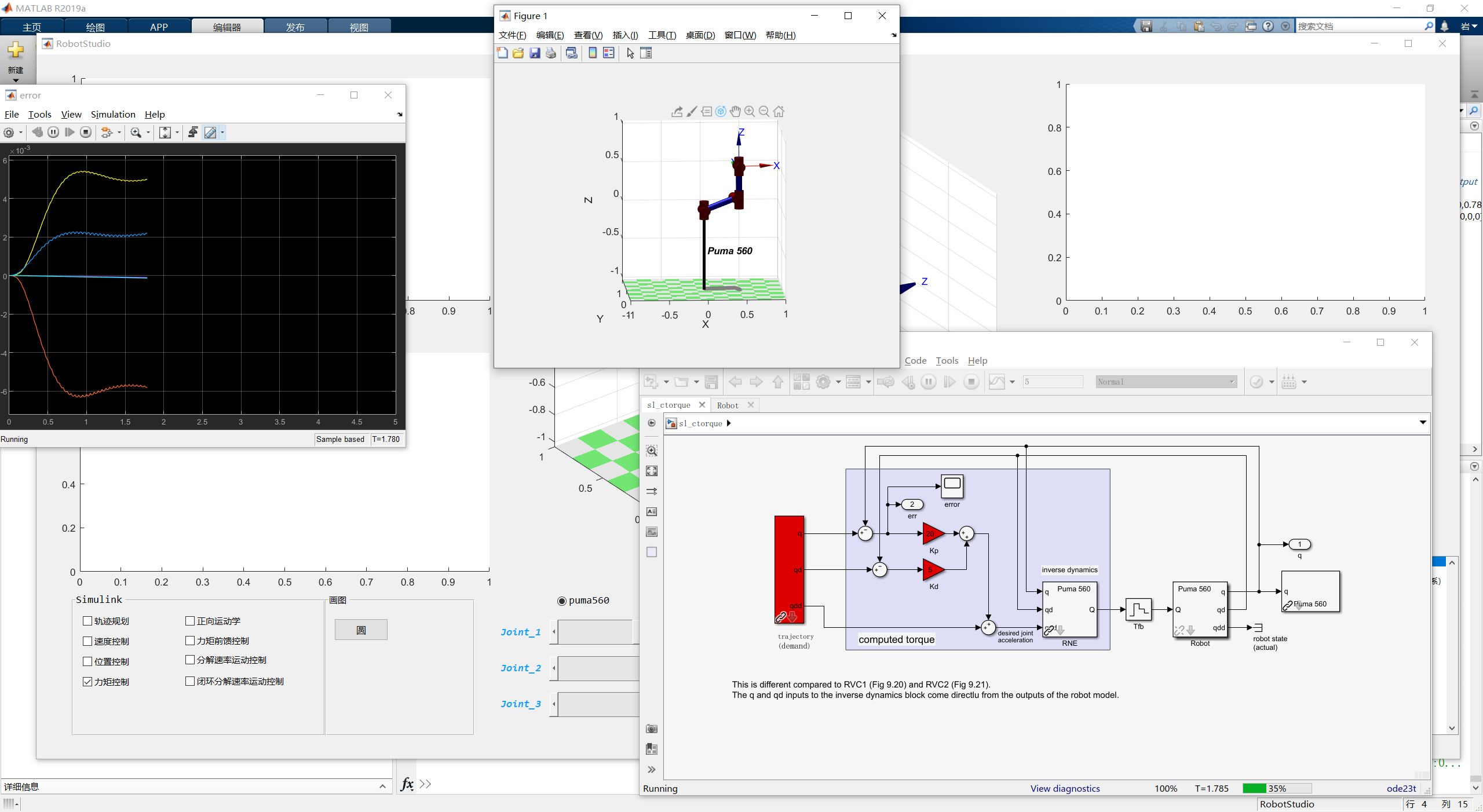
Task: Switch to MATLAB 绘图 tab
Action: [x=96, y=27]
